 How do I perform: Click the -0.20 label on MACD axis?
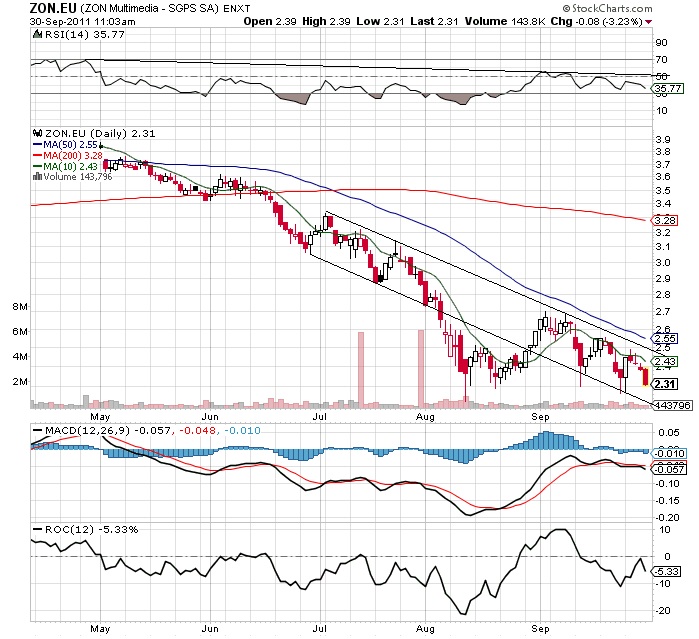coord(666,518)
